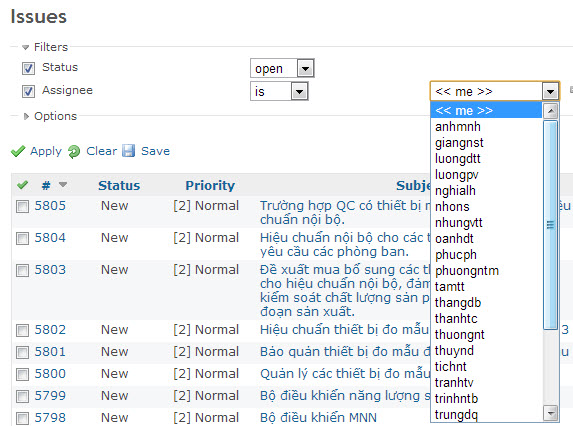Viewport: 573px width, 426px height.
Task: Expand the Options section
Action: 26,116
